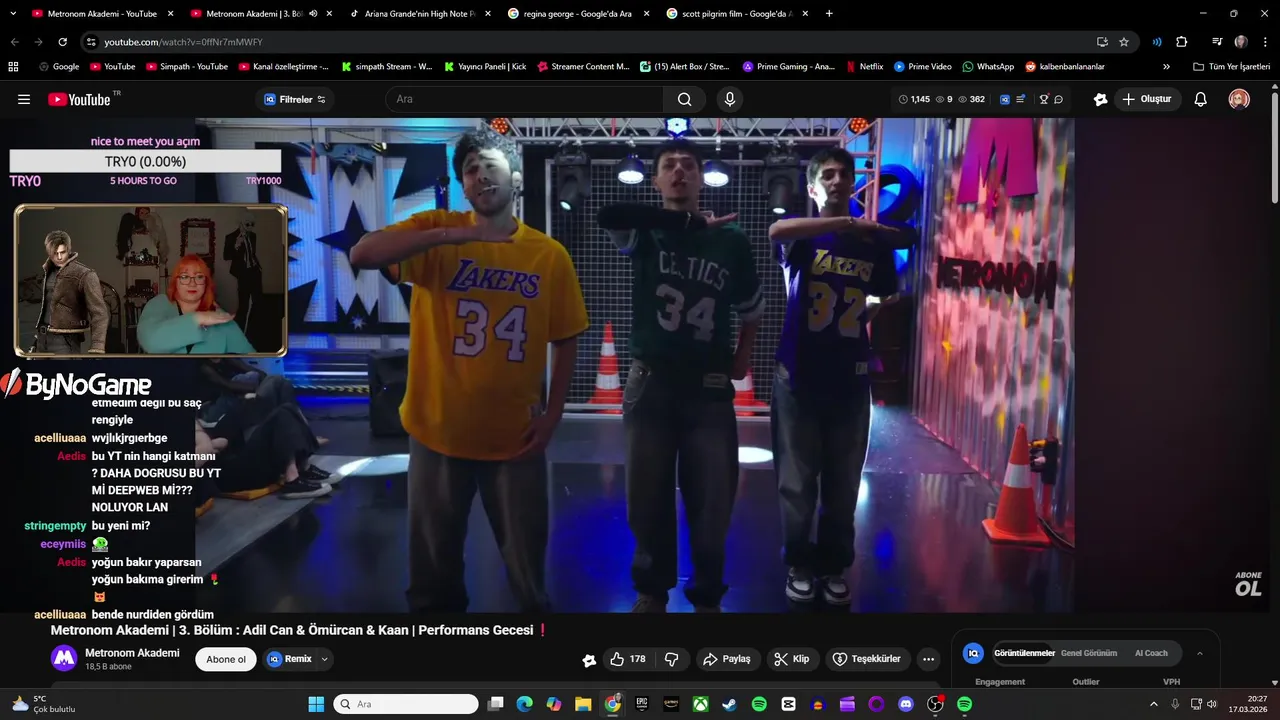The width and height of the screenshot is (1280, 720).
Task: Open the YouTube hamburger guide menu
Action: (x=24, y=99)
